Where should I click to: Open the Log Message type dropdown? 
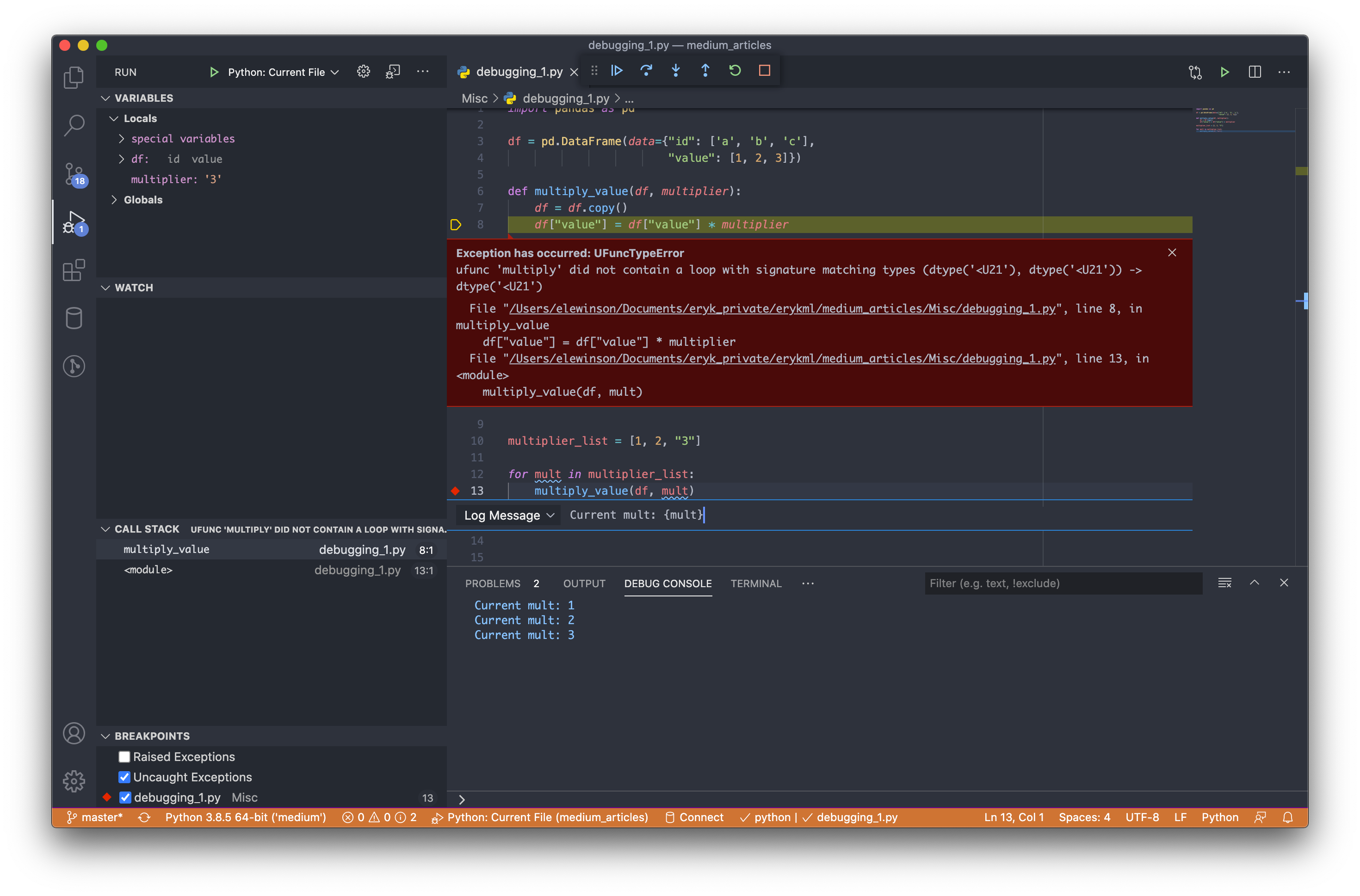click(x=508, y=516)
